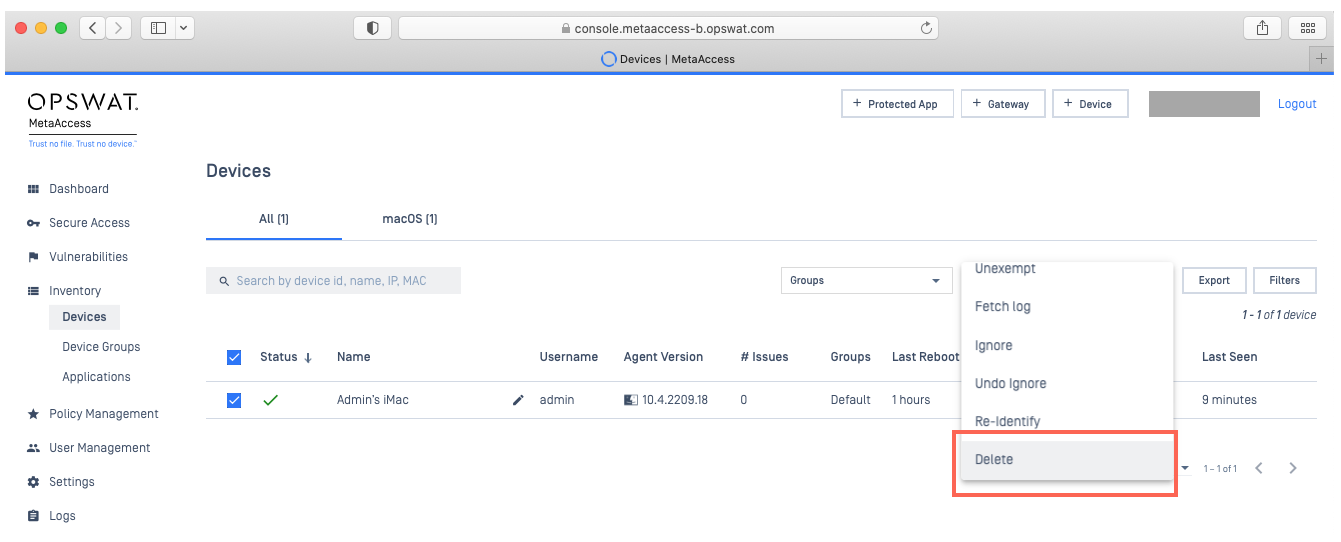This screenshot has width=1341, height=542.
Task: Click the Settings gear icon
Action: pos(33,482)
